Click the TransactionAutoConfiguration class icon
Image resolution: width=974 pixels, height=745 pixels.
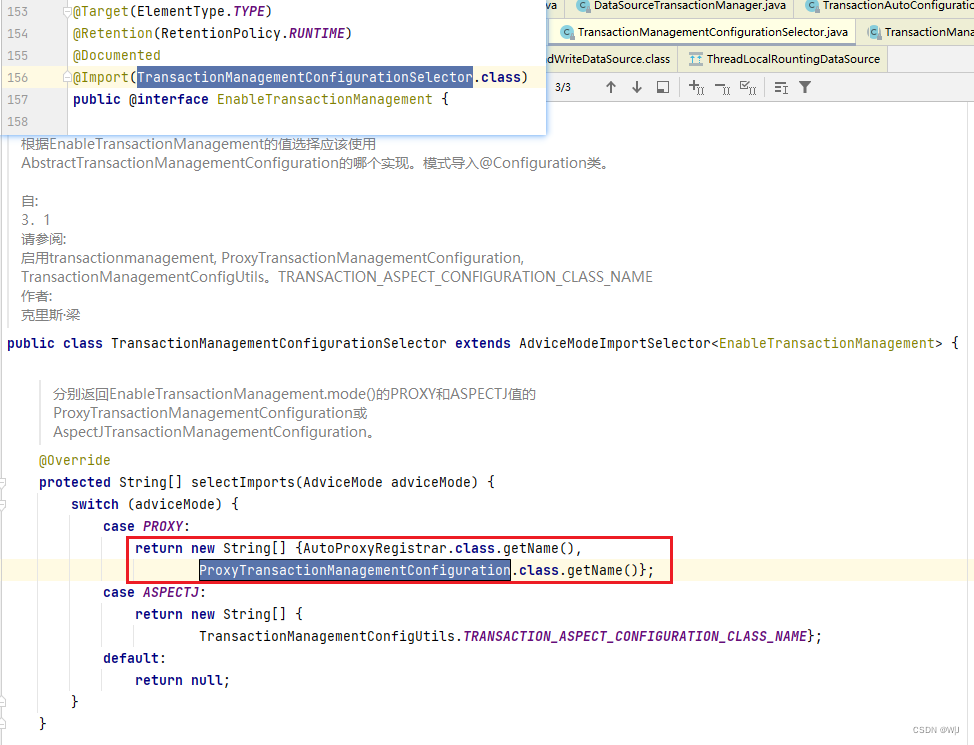coord(811,6)
